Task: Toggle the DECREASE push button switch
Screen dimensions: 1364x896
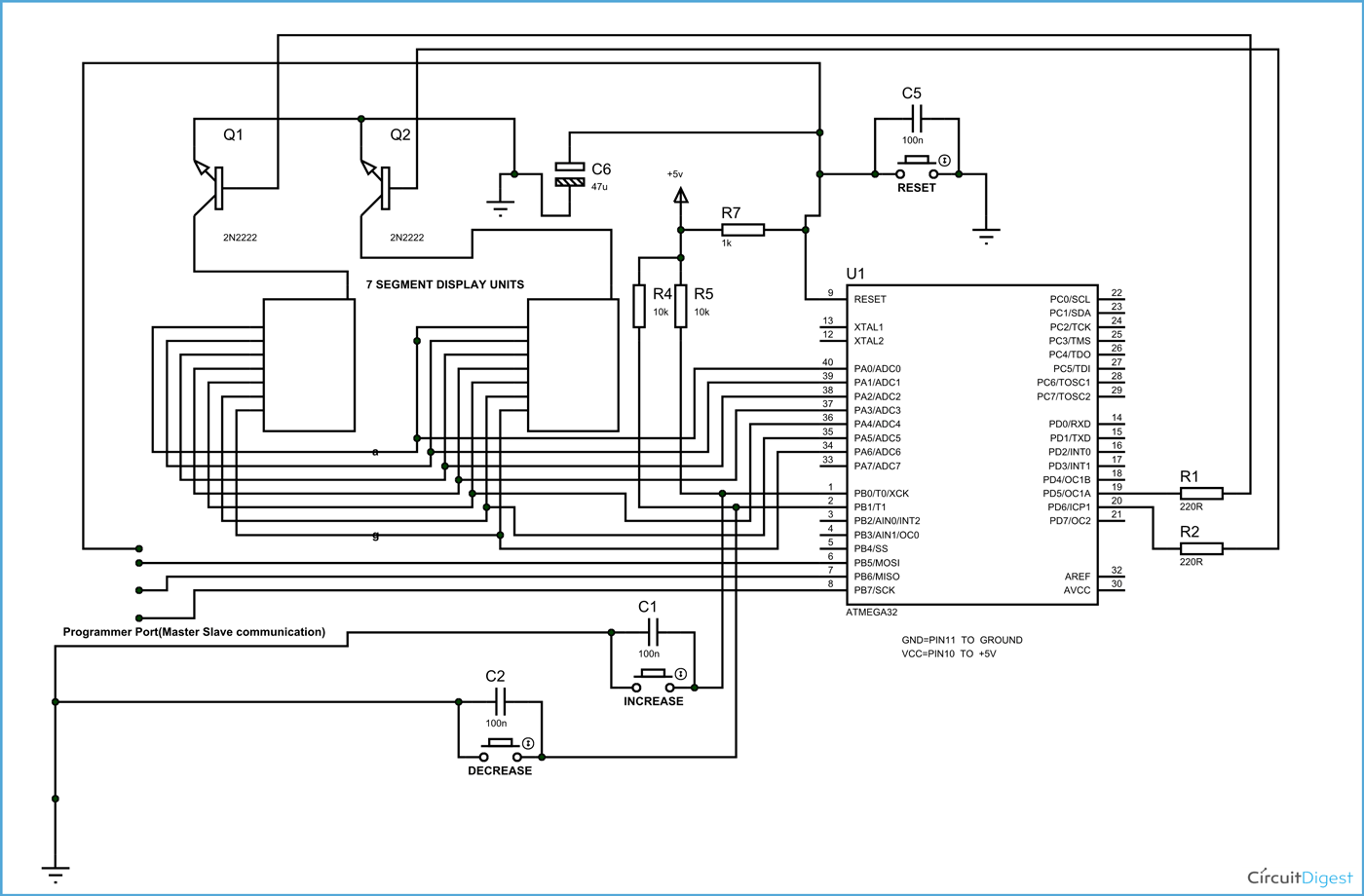Action: click(x=499, y=742)
